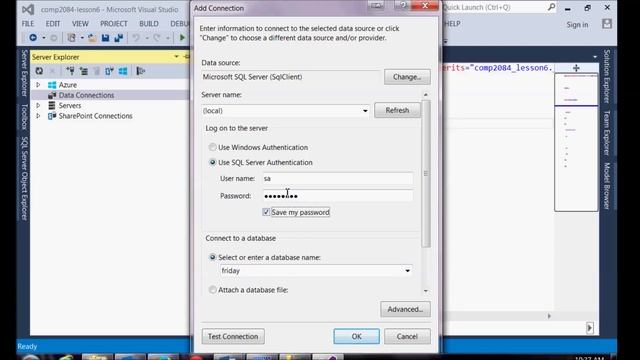This screenshot has width=640, height=360.
Task: Expand the Azure tree node
Action: (38, 85)
